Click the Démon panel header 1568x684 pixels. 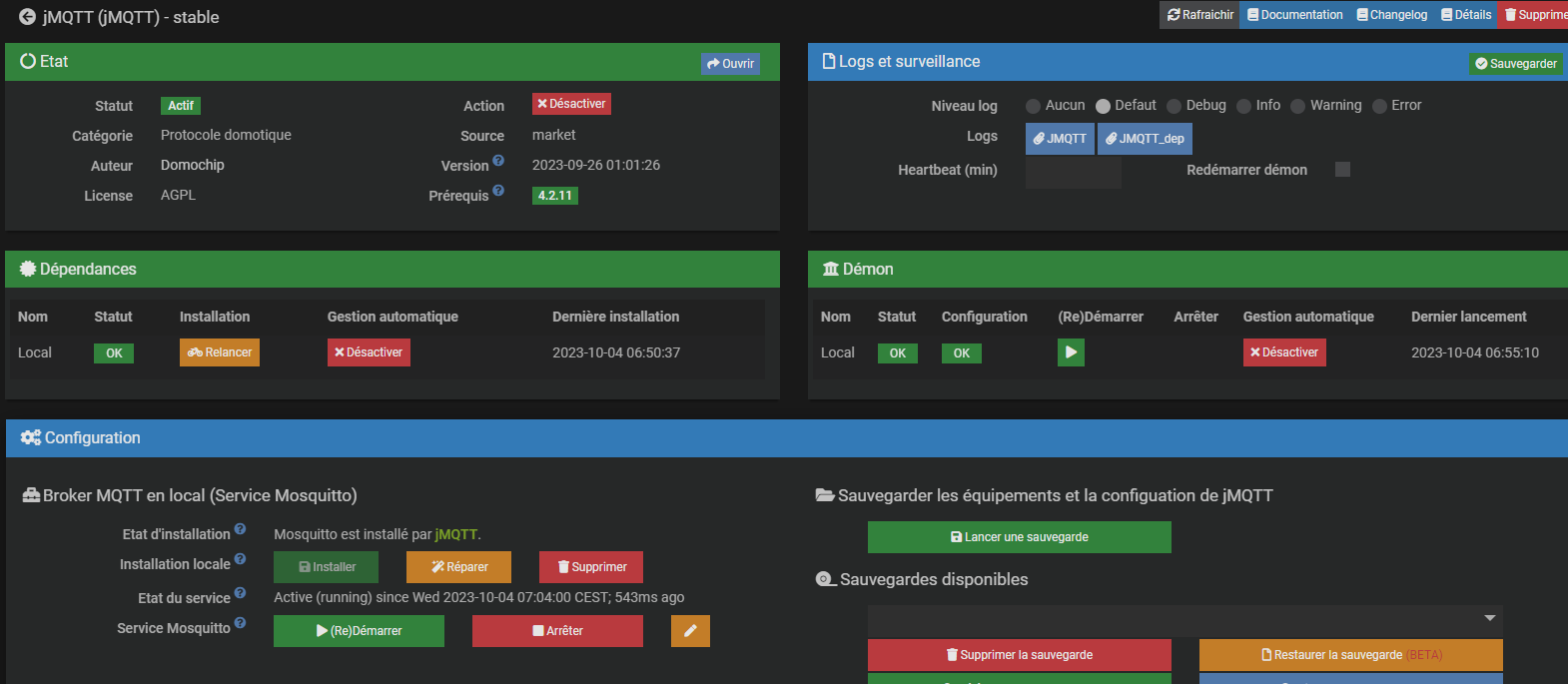(x=1187, y=269)
